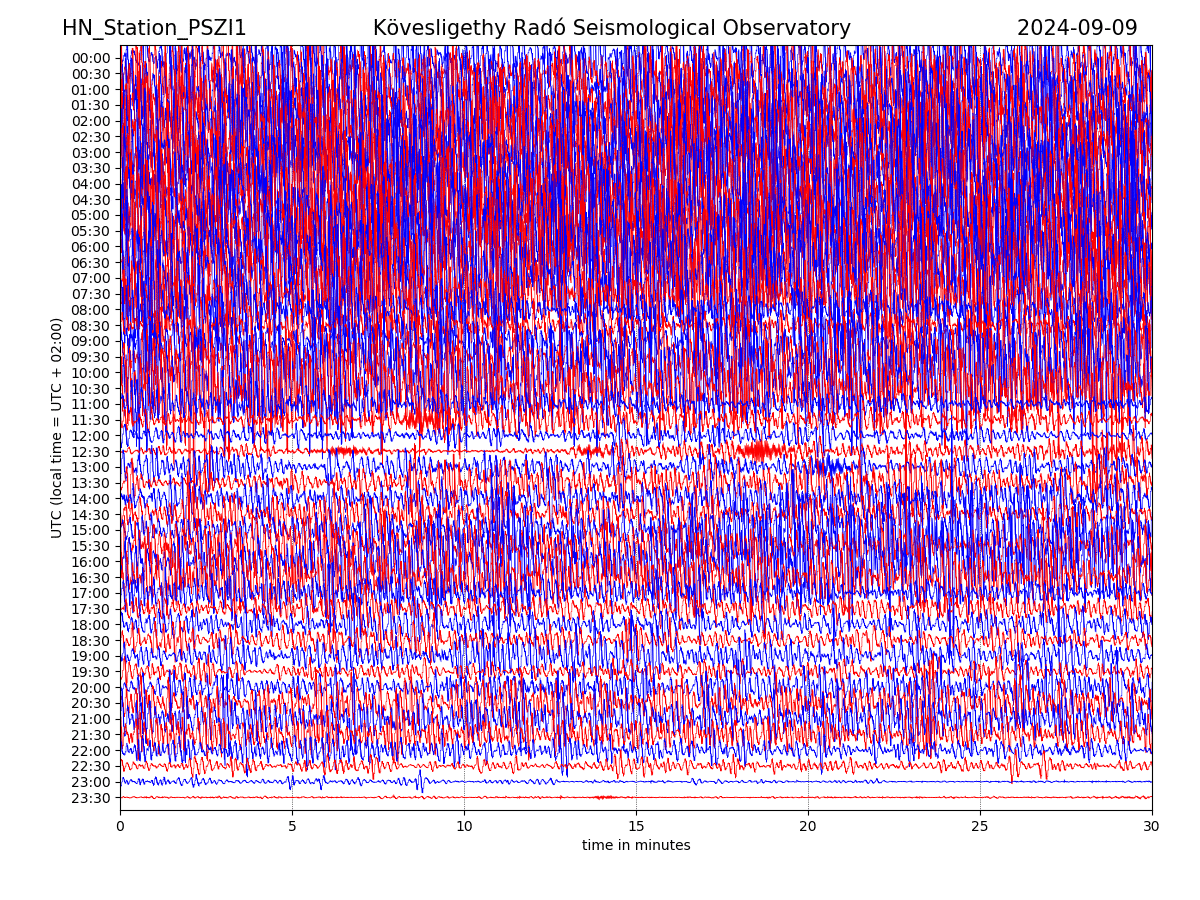Screen dimensions: 1200x900
Task: Click the 23:00 time label
Action: pyautogui.click(x=91, y=782)
